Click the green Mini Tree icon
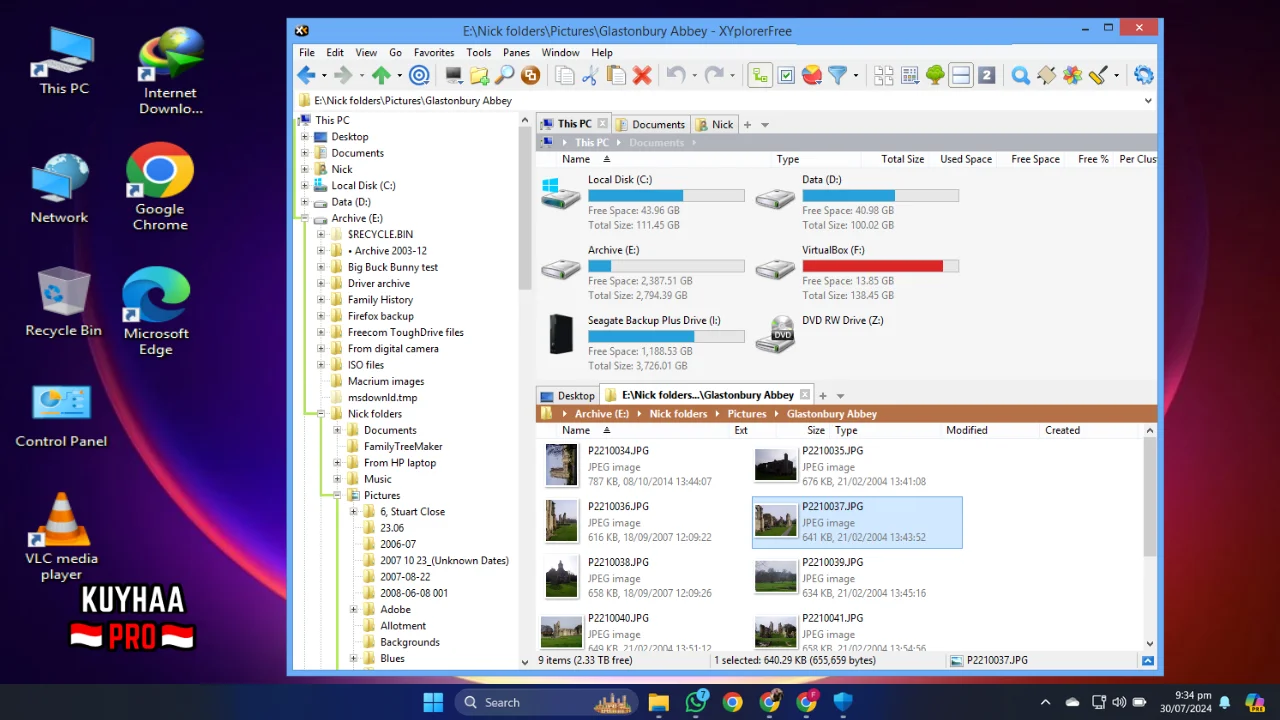Image resolution: width=1280 pixels, height=720 pixels. coord(935,75)
